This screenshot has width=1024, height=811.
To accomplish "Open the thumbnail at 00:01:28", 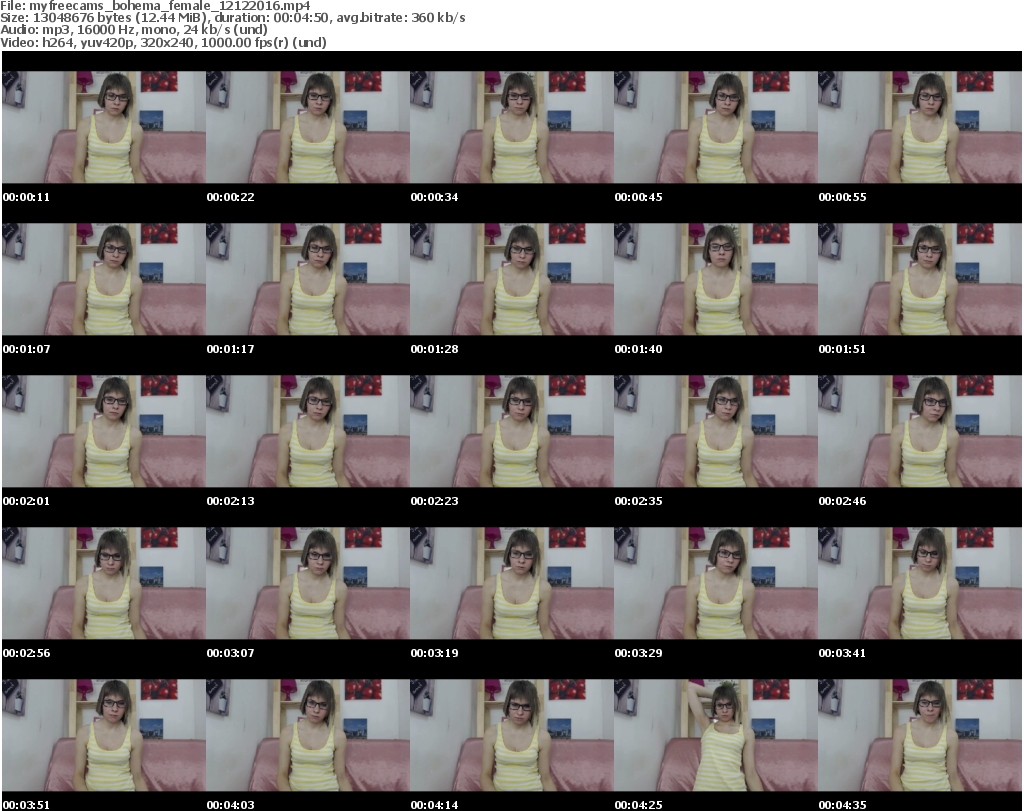I will click(x=511, y=279).
